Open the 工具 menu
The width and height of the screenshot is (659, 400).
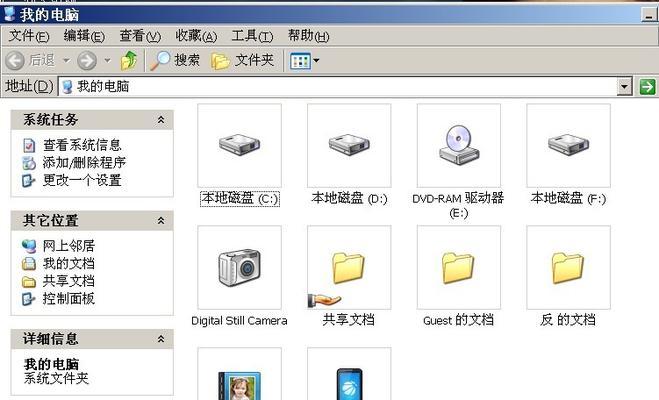pos(252,36)
